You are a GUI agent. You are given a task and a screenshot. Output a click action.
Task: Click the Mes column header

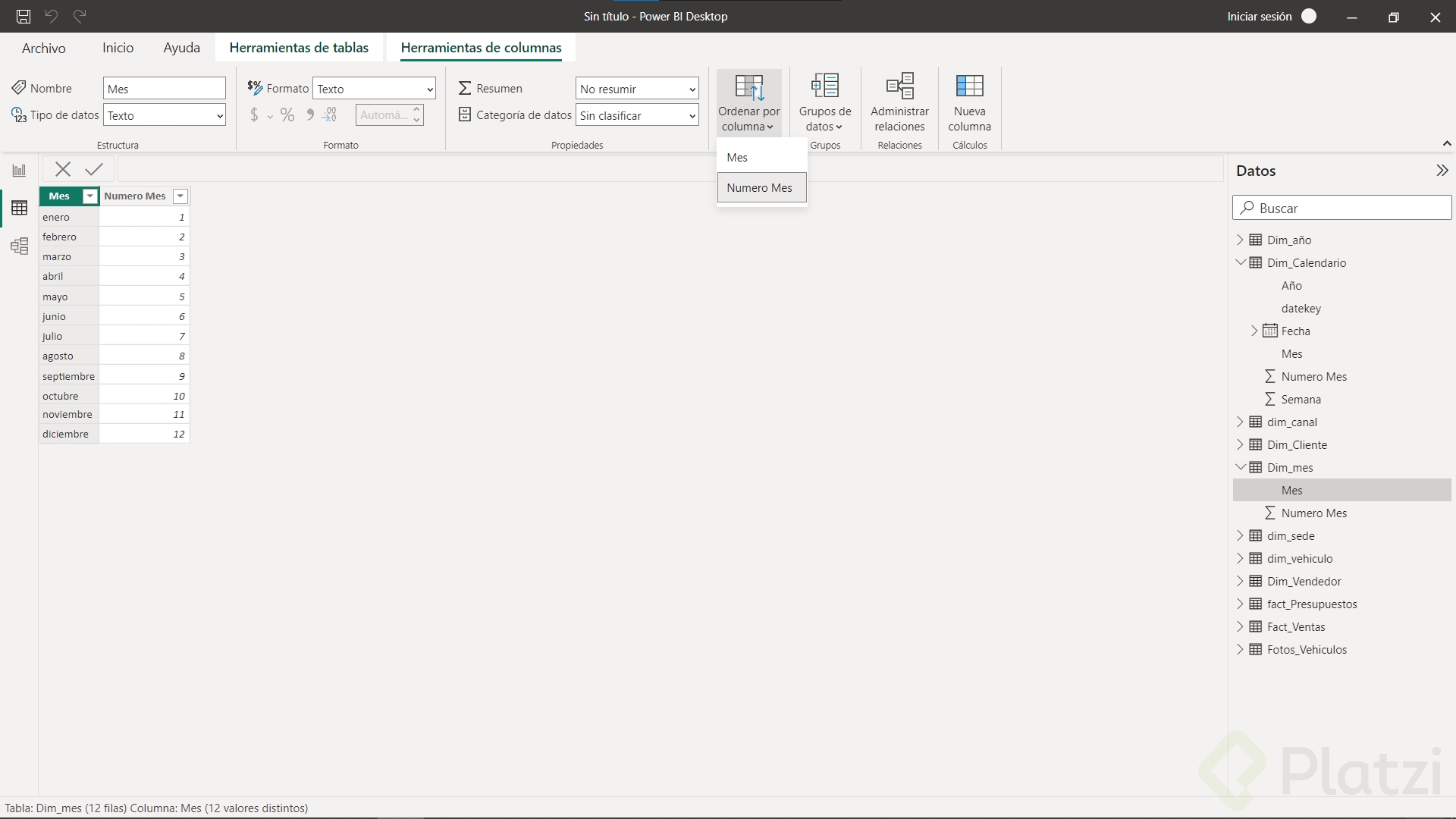click(59, 196)
